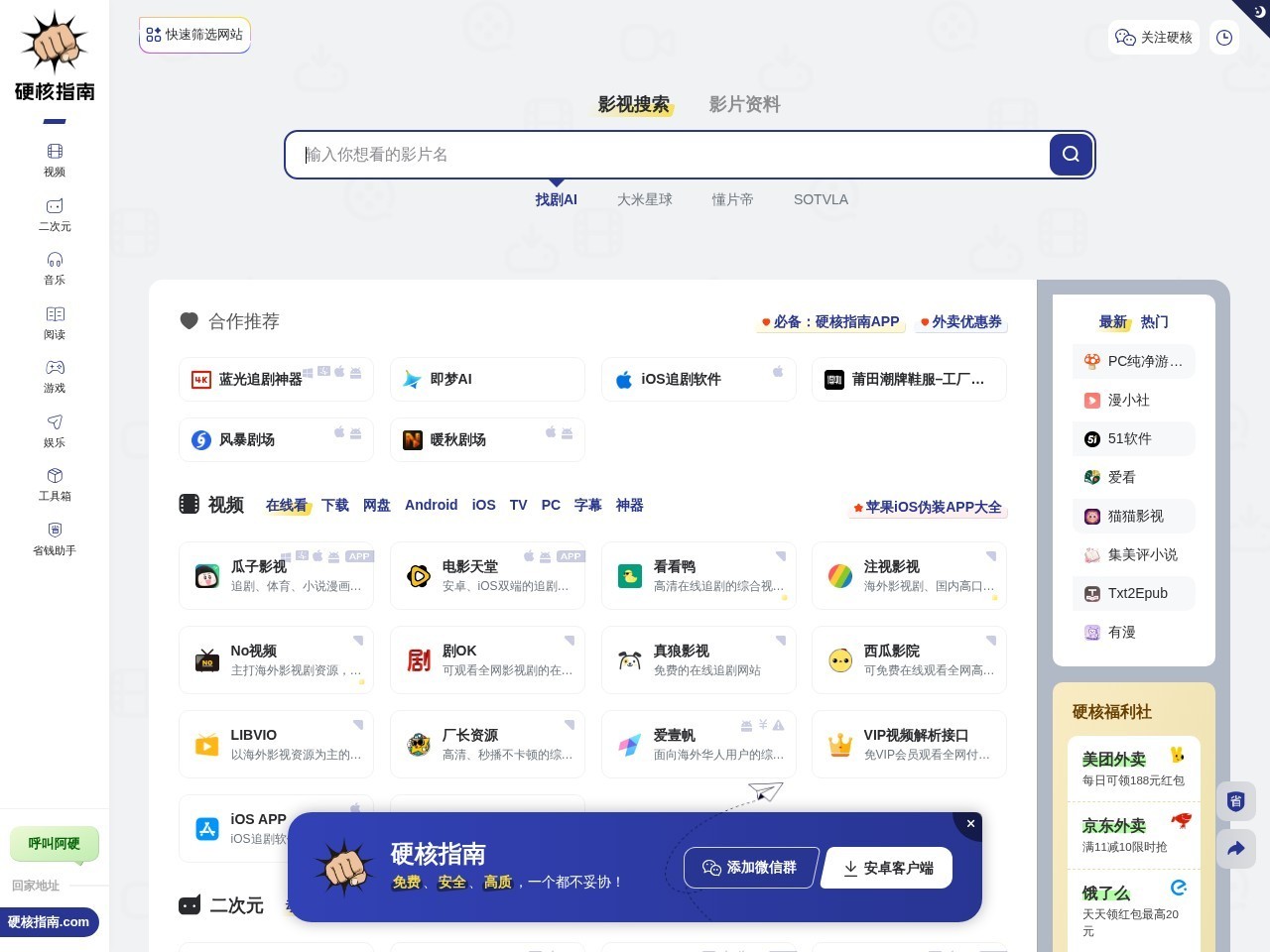Open 注视影视 site card
The image size is (1270, 952).
[909, 575]
